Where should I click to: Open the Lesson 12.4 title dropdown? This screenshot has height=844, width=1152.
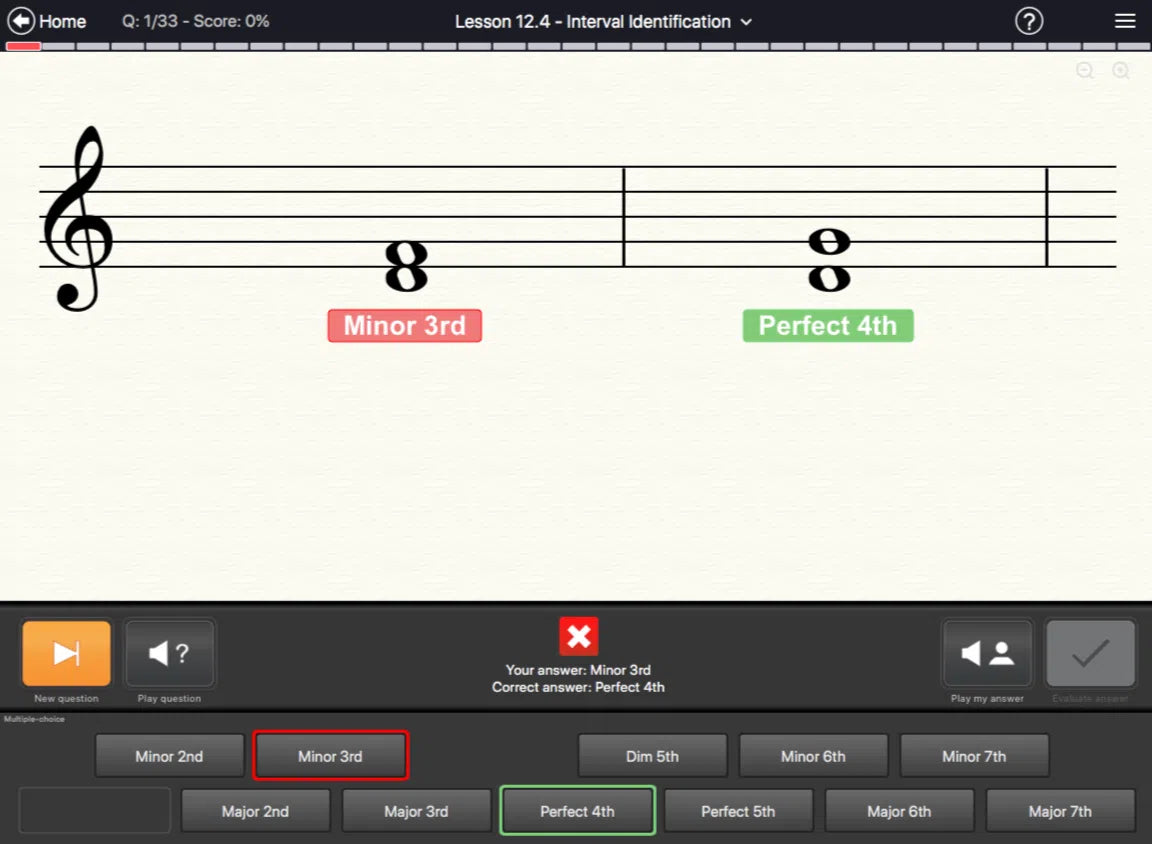(x=744, y=21)
